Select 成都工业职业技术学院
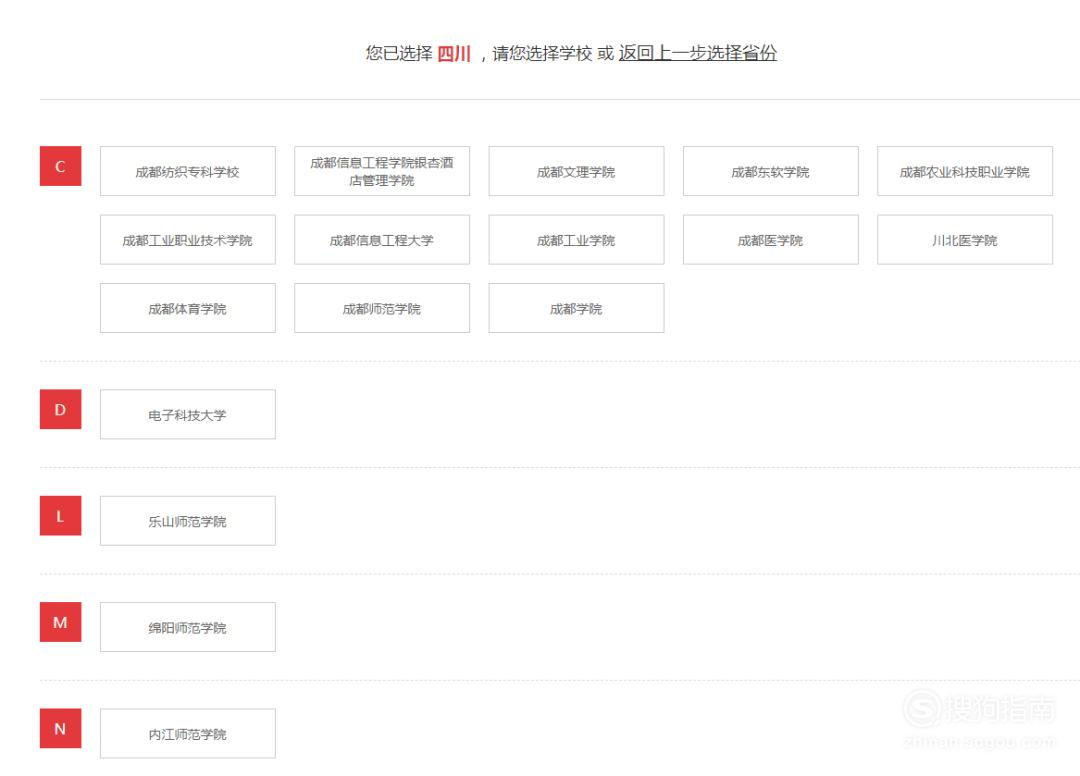The height and width of the screenshot is (776, 1080). (187, 240)
